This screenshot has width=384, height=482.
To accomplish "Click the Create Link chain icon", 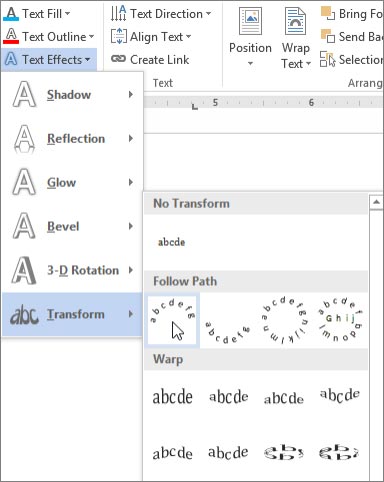I will point(118,59).
